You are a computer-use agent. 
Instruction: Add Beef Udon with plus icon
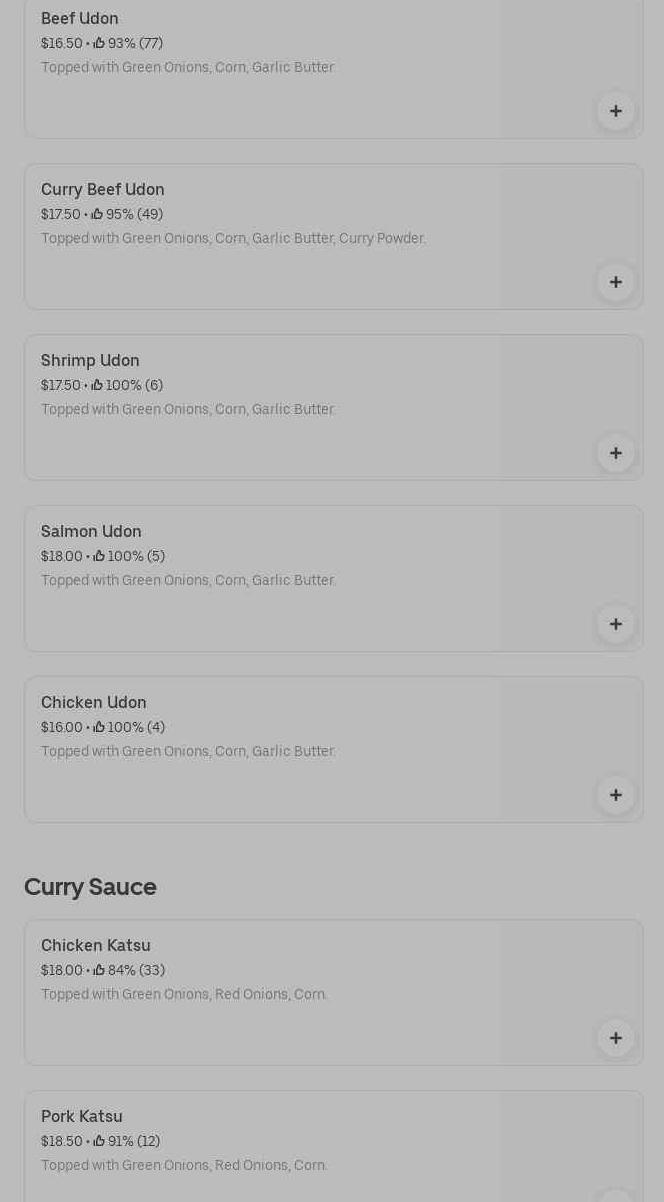click(x=616, y=111)
